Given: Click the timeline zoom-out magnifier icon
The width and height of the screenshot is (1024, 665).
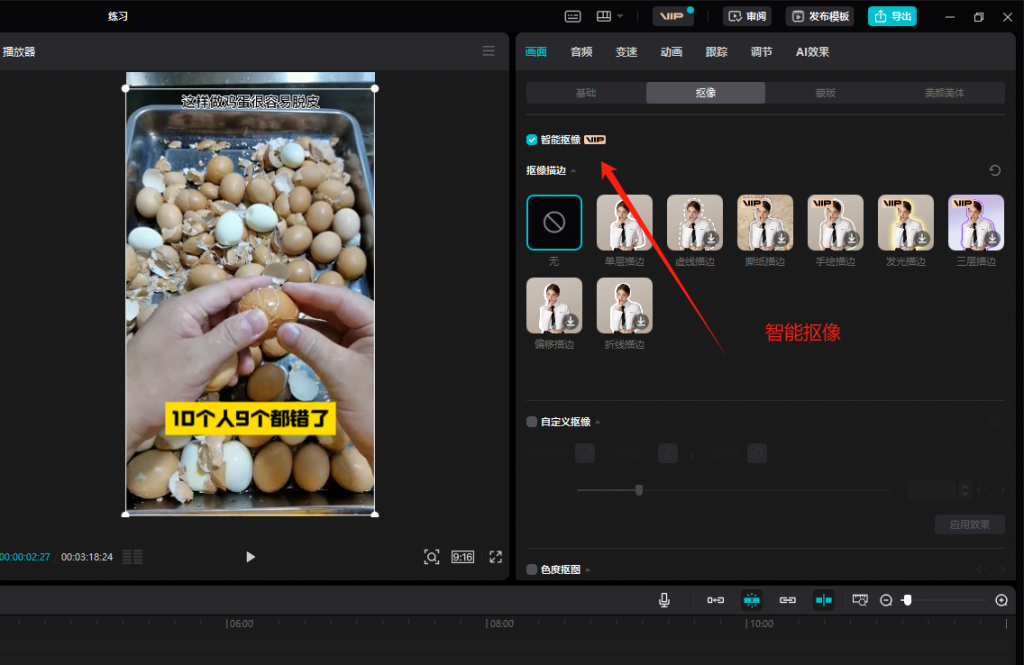Looking at the screenshot, I should pos(886,600).
